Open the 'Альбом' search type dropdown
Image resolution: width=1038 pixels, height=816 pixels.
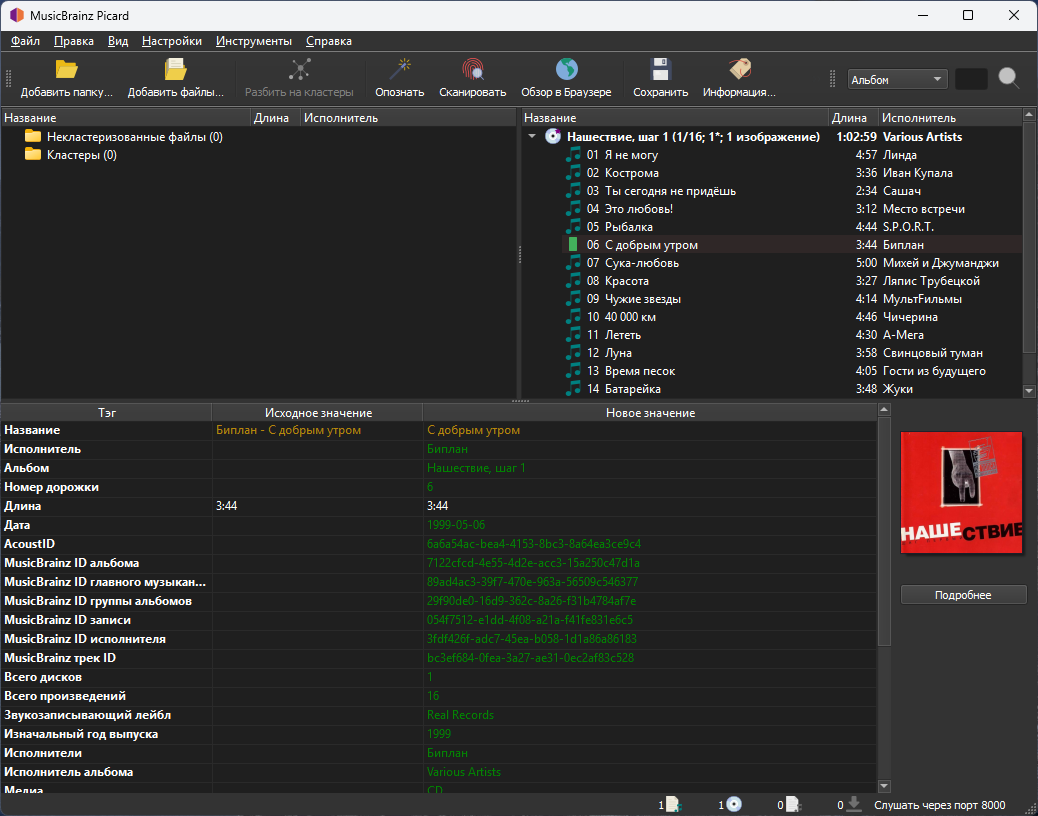pyautogui.click(x=897, y=78)
